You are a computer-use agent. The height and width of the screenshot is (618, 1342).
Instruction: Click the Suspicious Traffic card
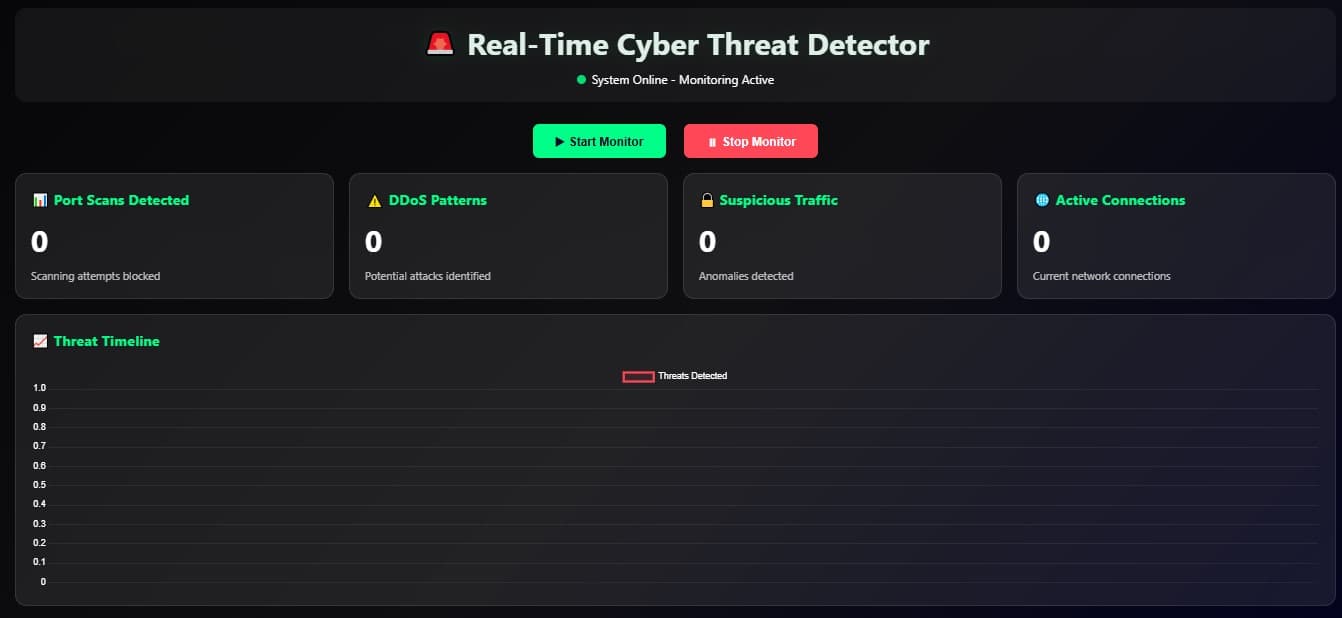point(842,236)
